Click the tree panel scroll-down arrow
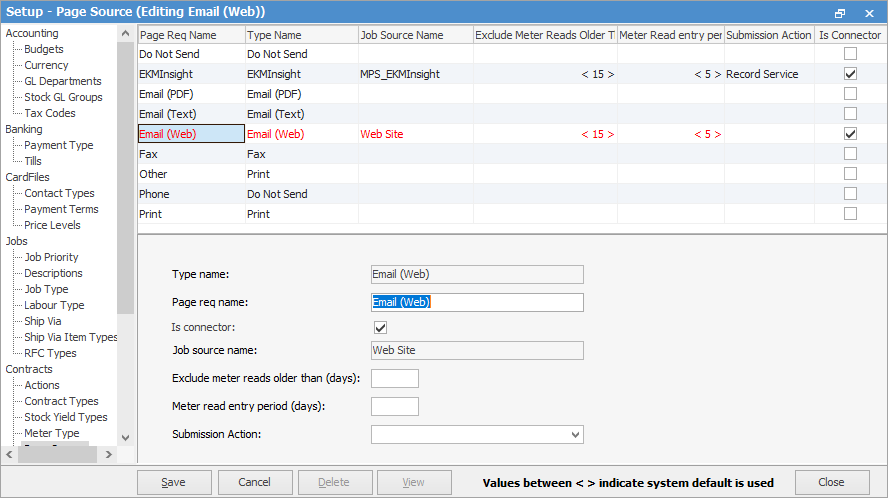 tap(125, 437)
